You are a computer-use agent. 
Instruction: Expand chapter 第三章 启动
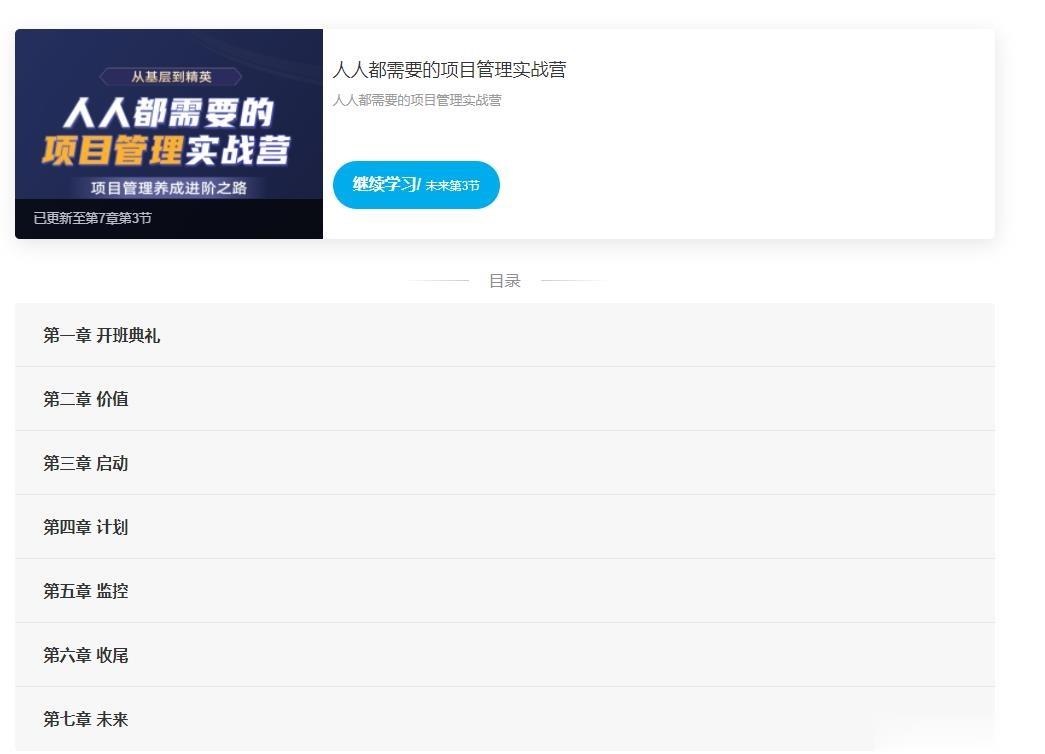(x=505, y=463)
